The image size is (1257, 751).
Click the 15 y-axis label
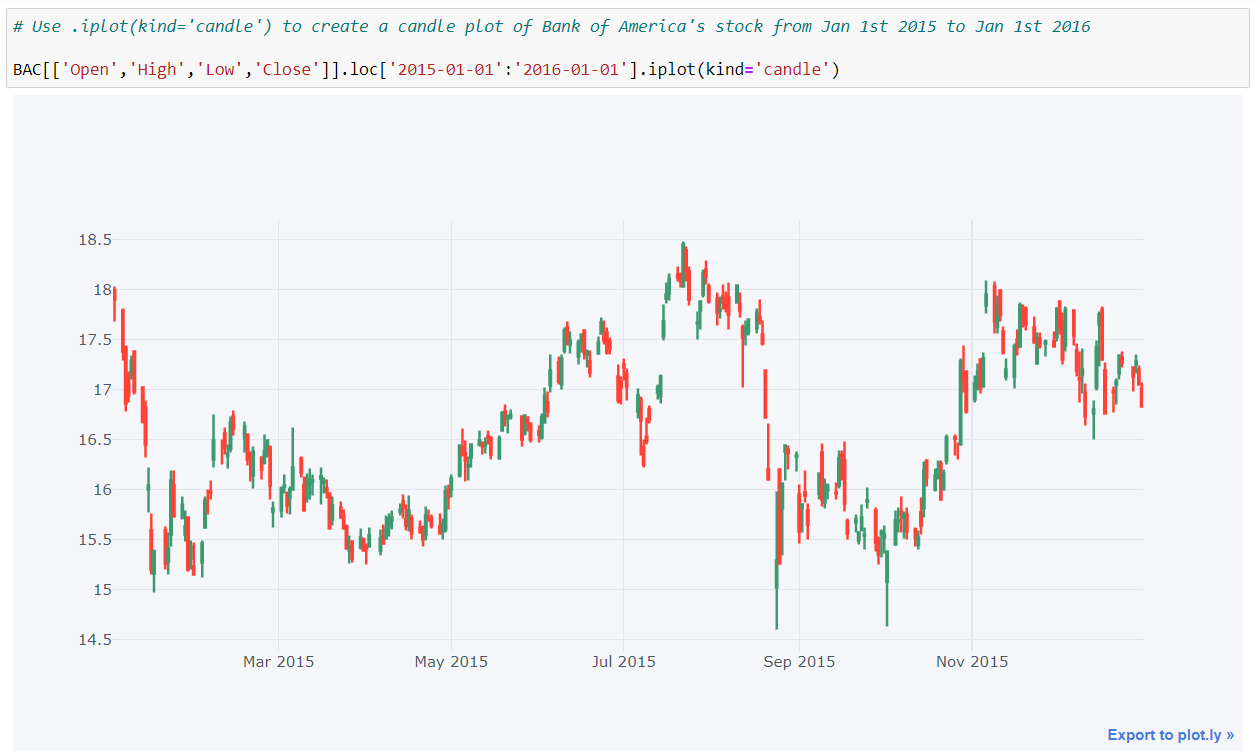pyautogui.click(x=102, y=590)
